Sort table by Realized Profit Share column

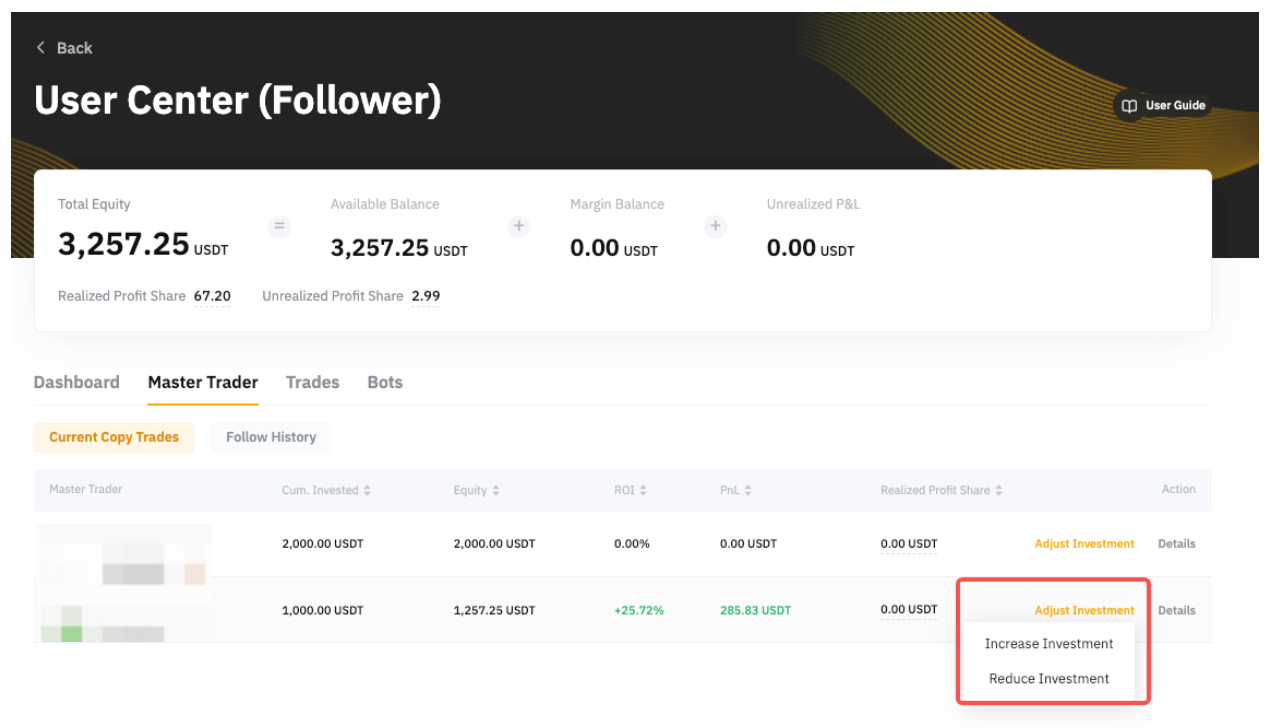998,491
